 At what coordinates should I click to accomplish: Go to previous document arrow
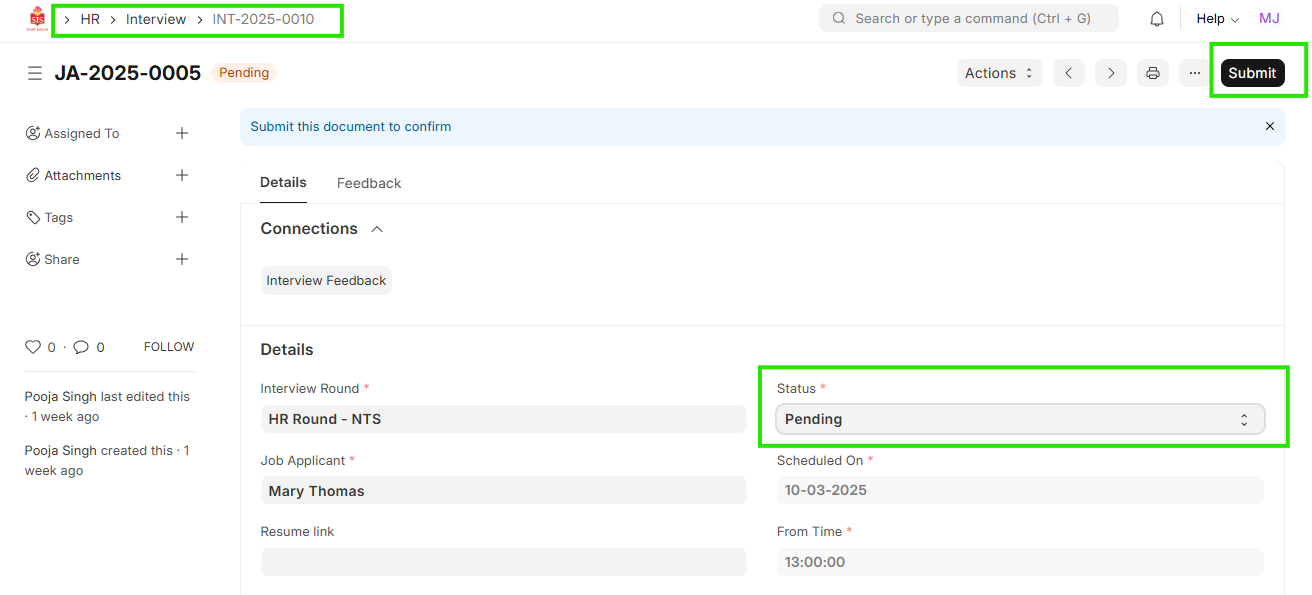point(1069,73)
